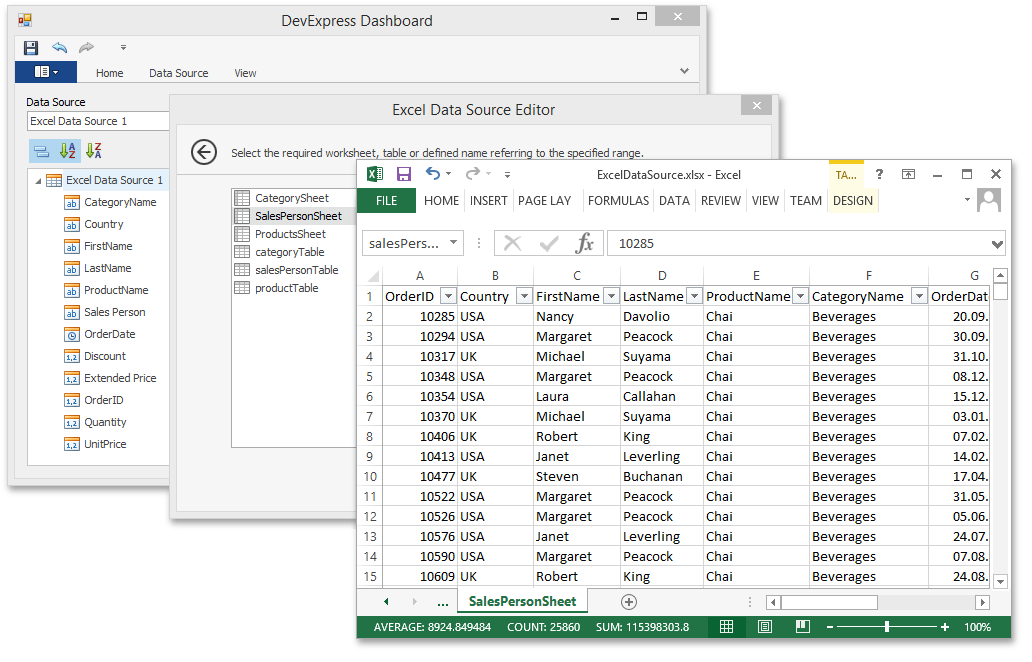Select Normal view icon in status bar

pos(727,627)
